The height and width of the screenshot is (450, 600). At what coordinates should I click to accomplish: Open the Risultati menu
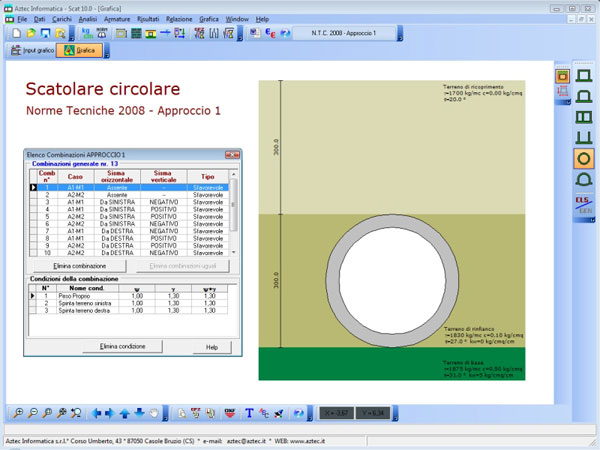(x=148, y=19)
